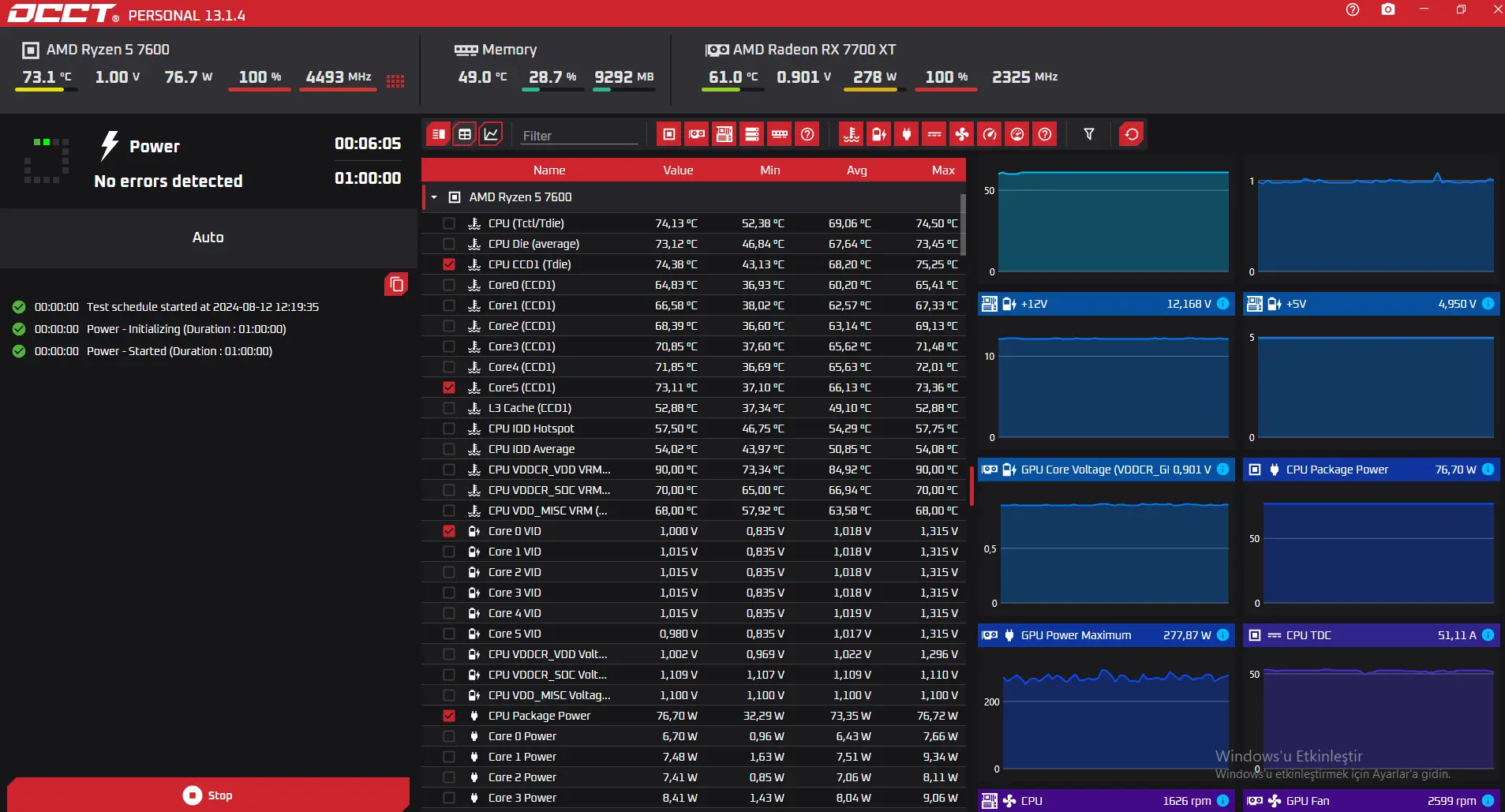This screenshot has height=812, width=1505.
Task: Select the CPU VDD_MISC Voltage row
Action: (x=694, y=695)
